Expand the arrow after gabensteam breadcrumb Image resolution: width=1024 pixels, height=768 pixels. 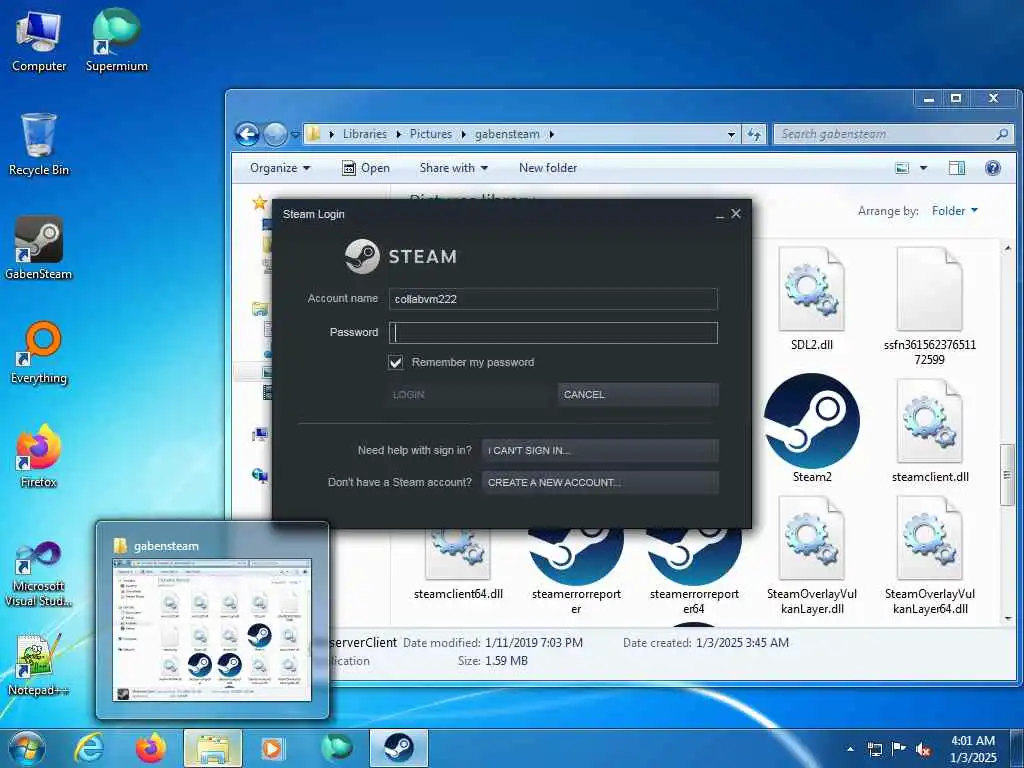pos(552,135)
